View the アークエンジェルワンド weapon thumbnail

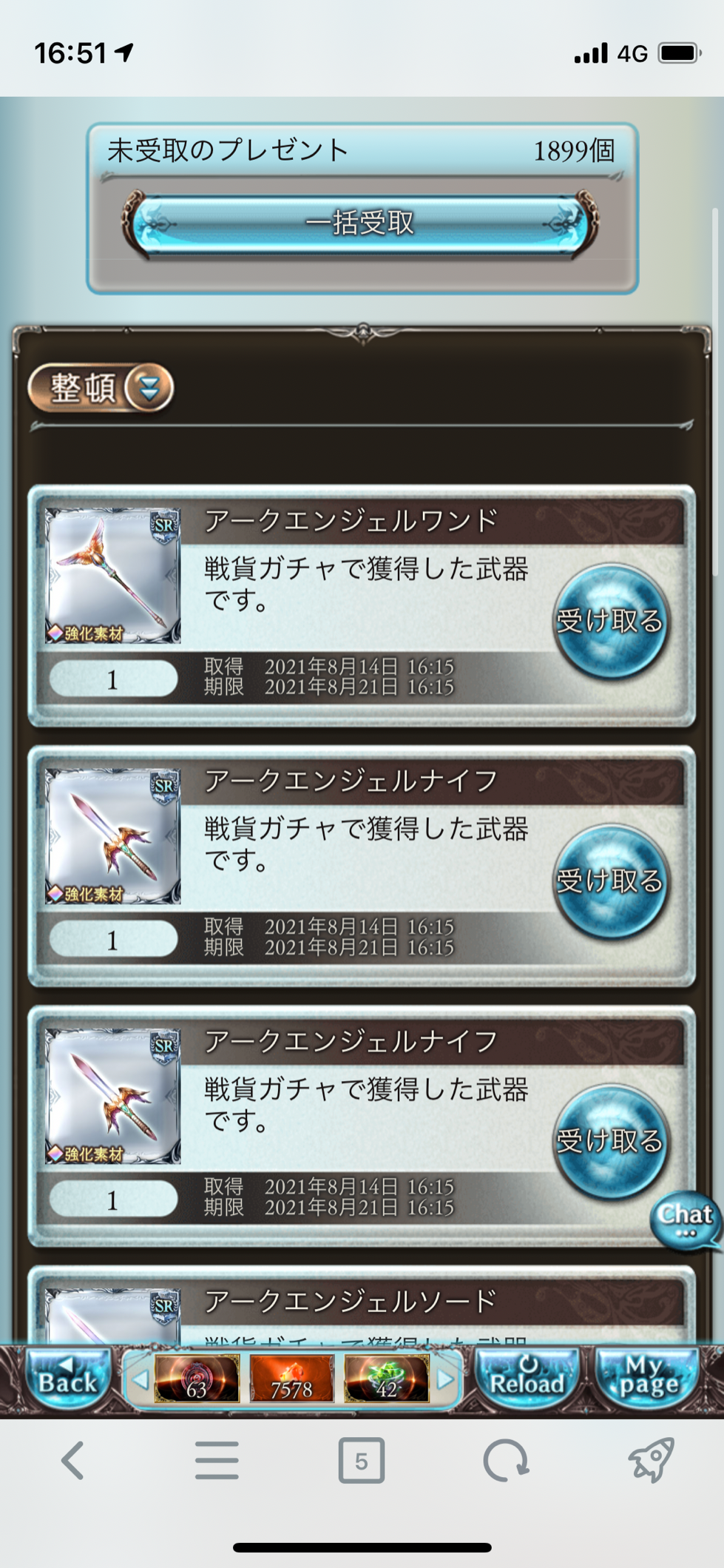pos(112,576)
